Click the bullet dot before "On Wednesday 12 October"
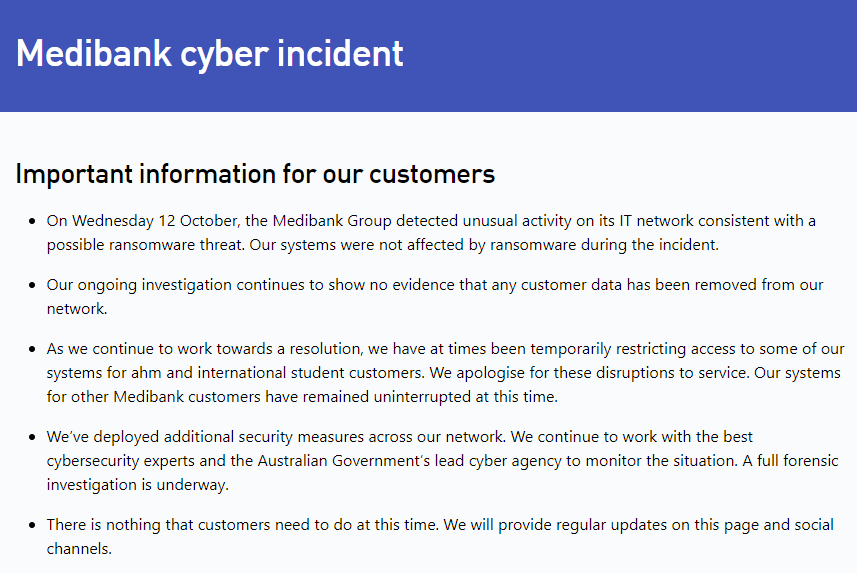Image resolution: width=857 pixels, height=573 pixels. 32,221
